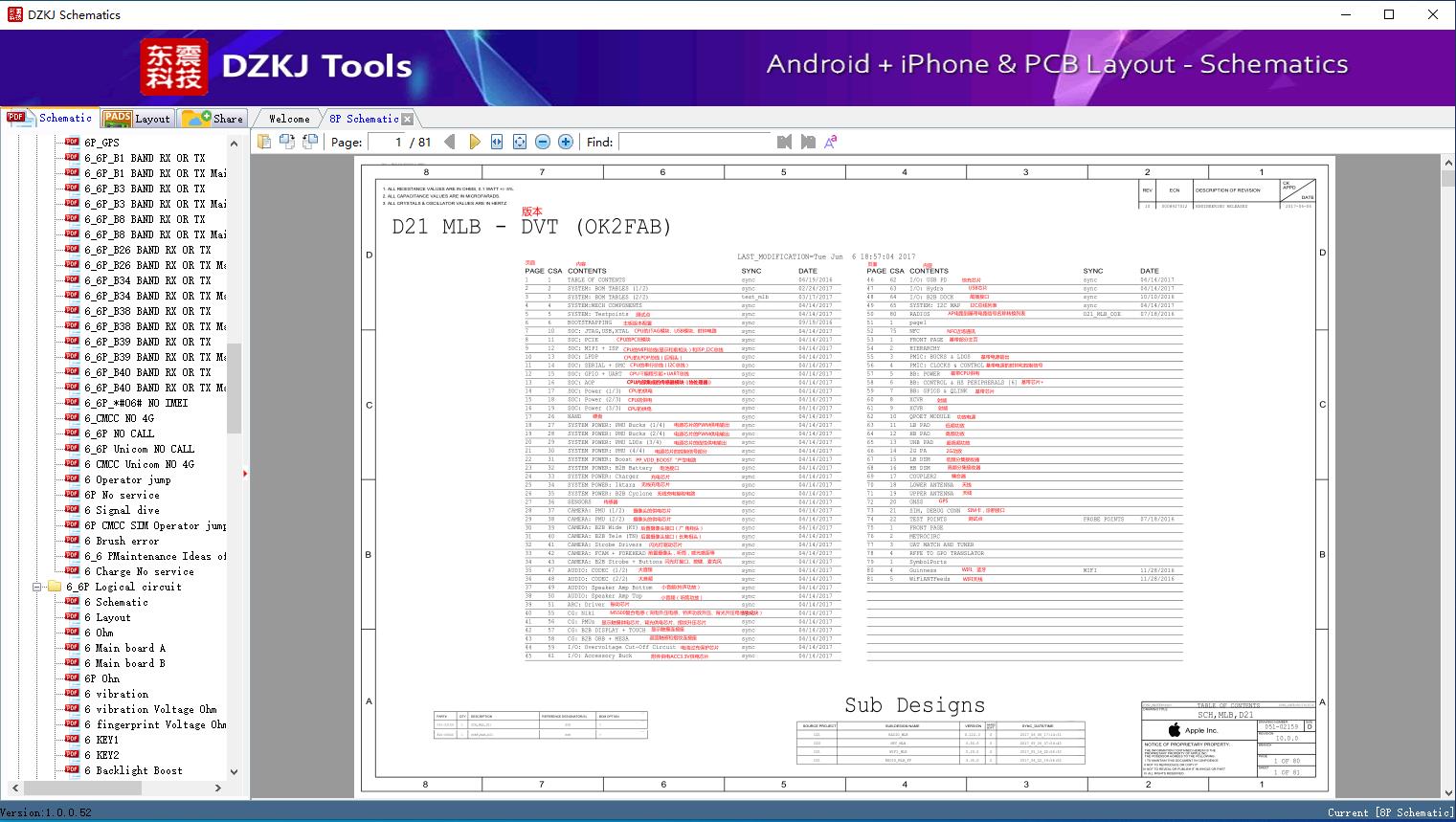Viewport: 1456px width, 822px height.
Task: Click the copy document icon in the viewer toolbar
Action: (x=264, y=142)
